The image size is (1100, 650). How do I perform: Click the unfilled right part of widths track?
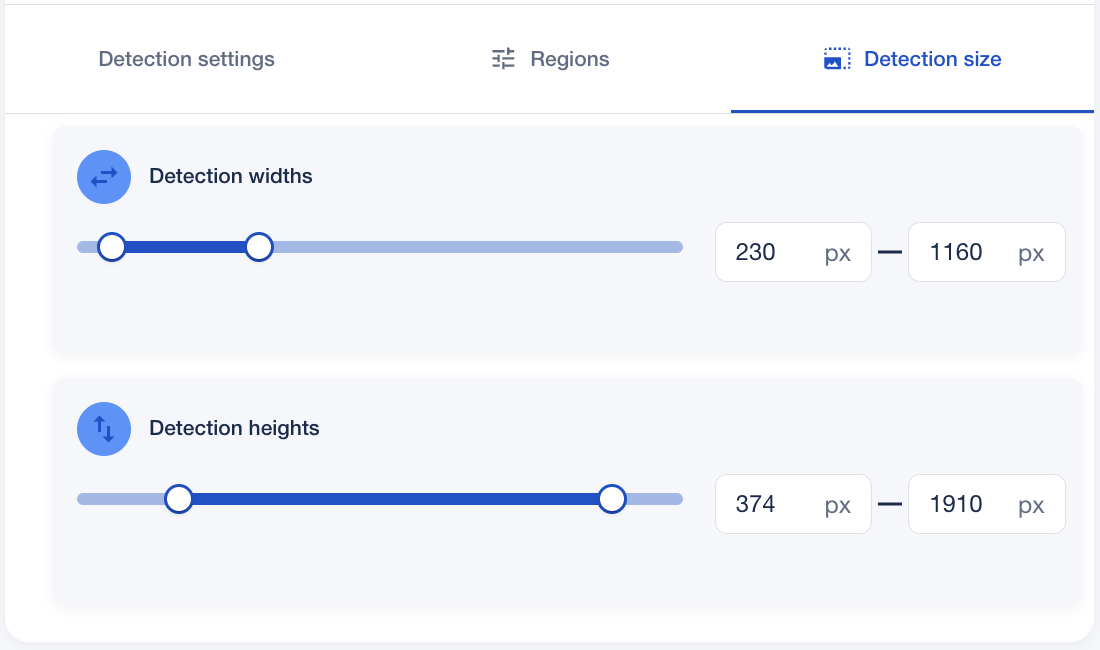470,247
